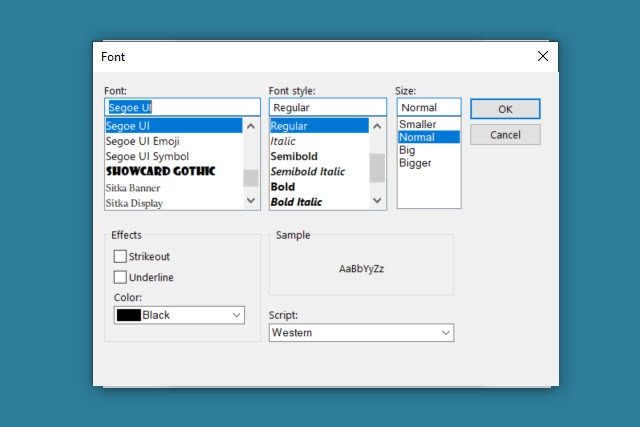Viewport: 640px width, 427px height.
Task: Select Semibold font style
Action: coord(319,156)
